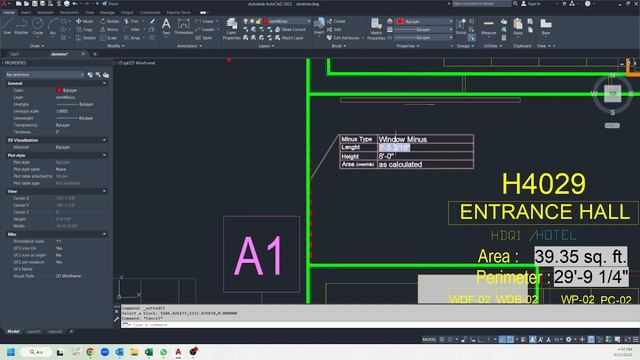Toggle layer on/off lightbulb icon

[x=246, y=21]
